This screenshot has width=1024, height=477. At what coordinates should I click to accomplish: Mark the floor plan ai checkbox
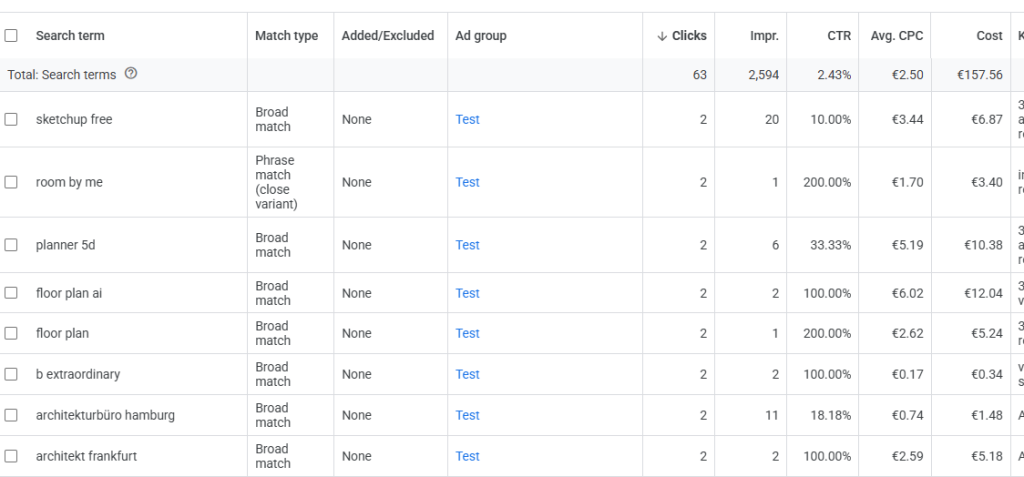tap(11, 293)
